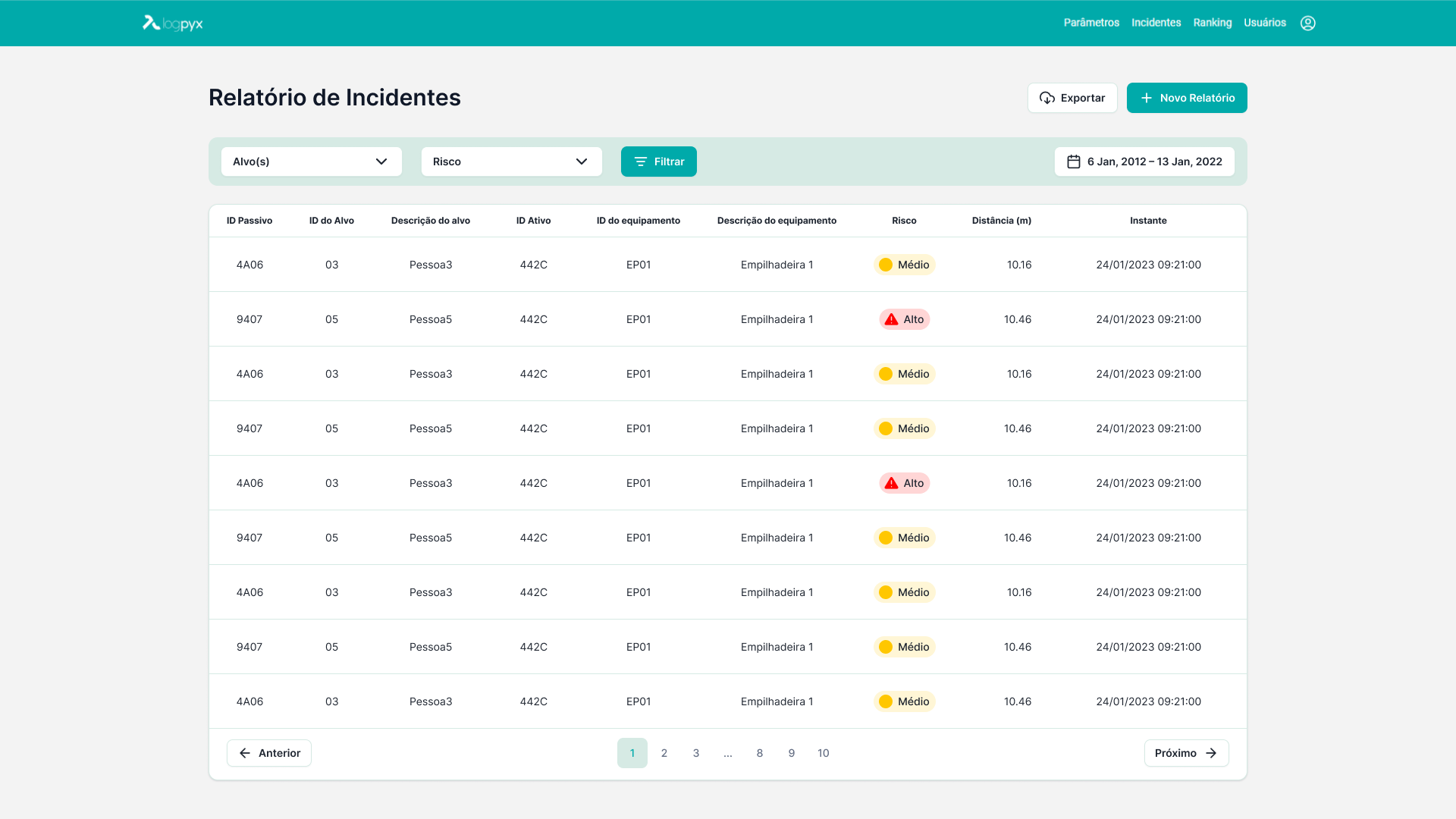The height and width of the screenshot is (819, 1456).
Task: Open the Usuários menu item
Action: (1264, 23)
